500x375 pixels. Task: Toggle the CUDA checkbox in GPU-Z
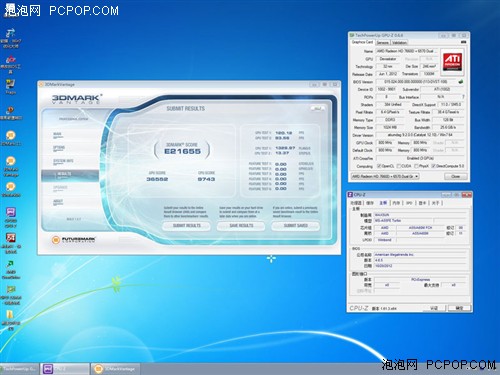pos(399,166)
